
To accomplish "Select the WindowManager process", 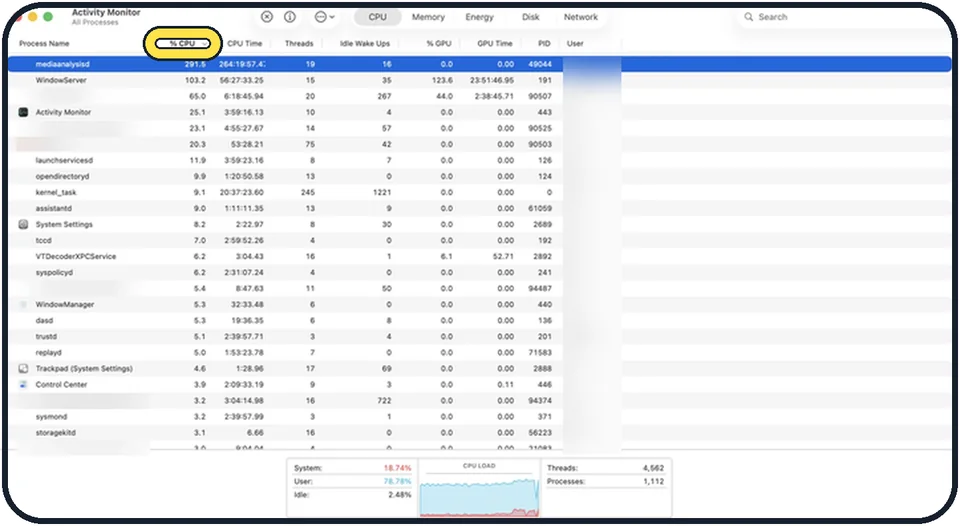I will (479, 304).
